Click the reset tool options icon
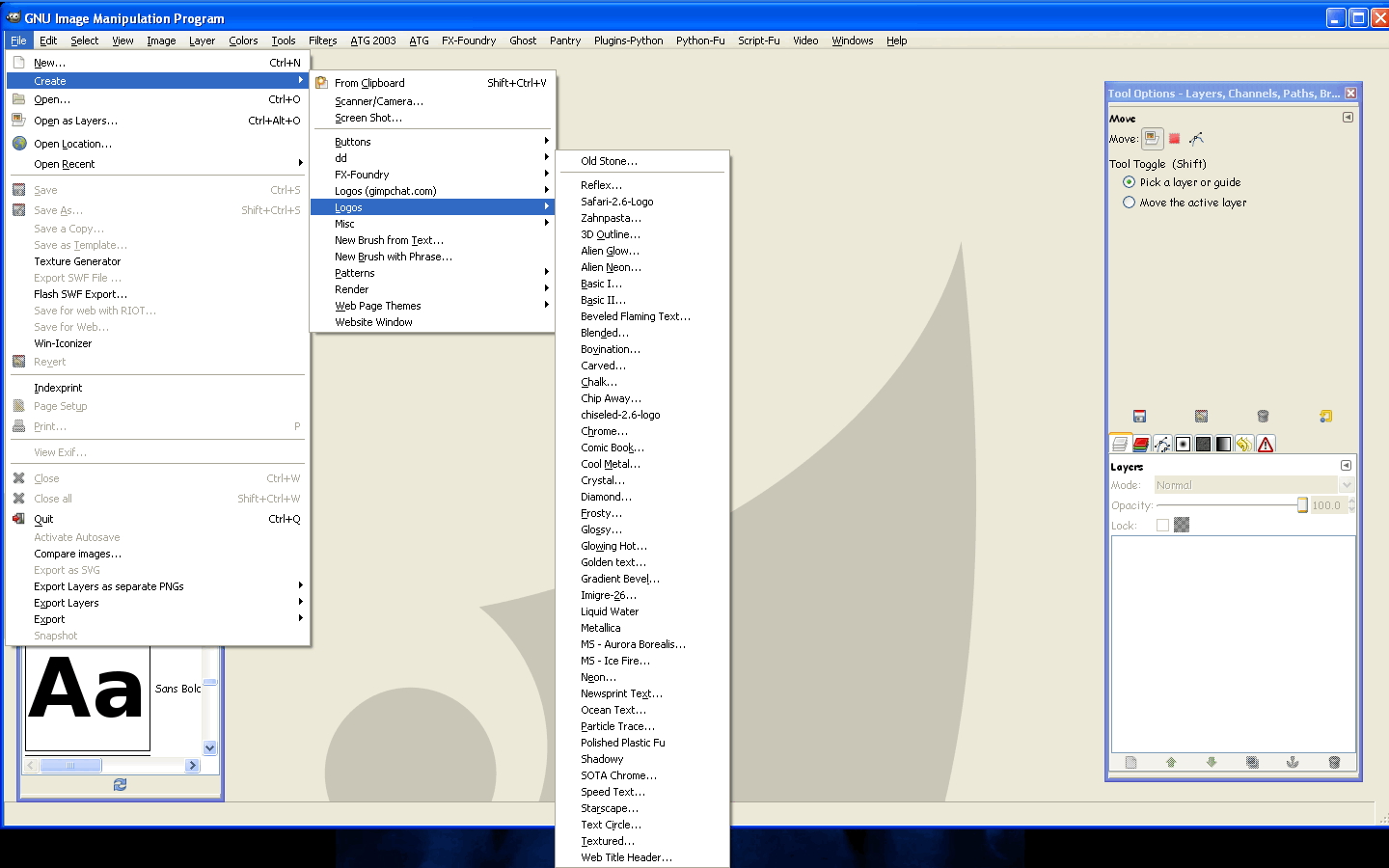The width and height of the screenshot is (1389, 868). (x=1325, y=416)
